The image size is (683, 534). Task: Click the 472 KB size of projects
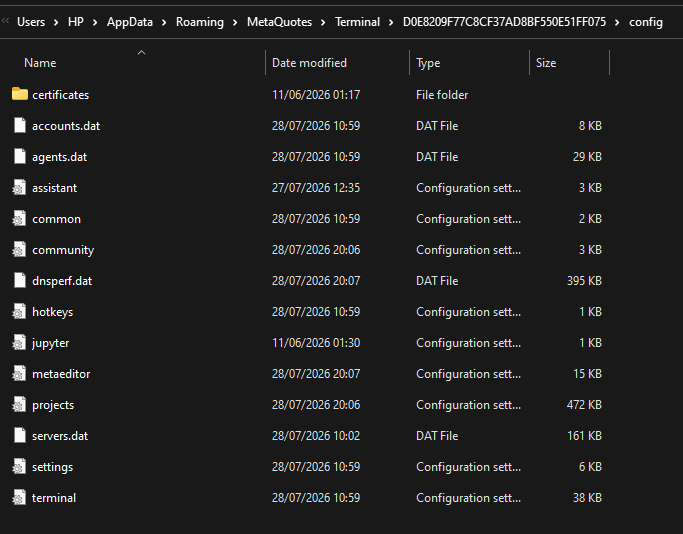(x=584, y=405)
